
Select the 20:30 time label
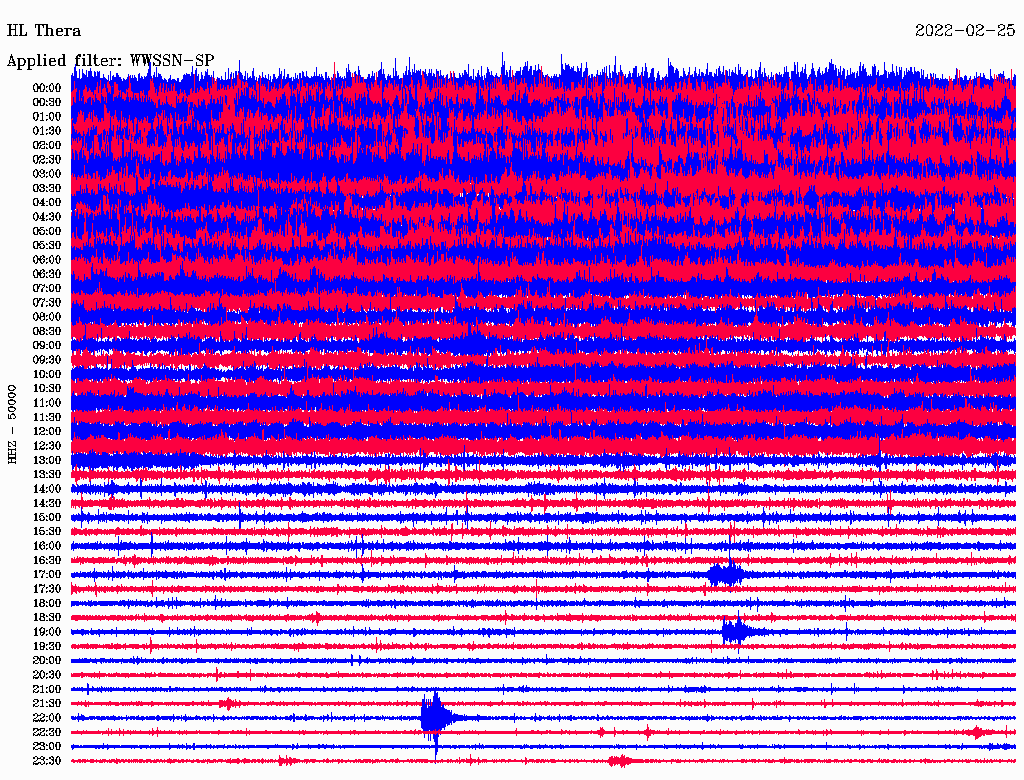click(x=47, y=675)
